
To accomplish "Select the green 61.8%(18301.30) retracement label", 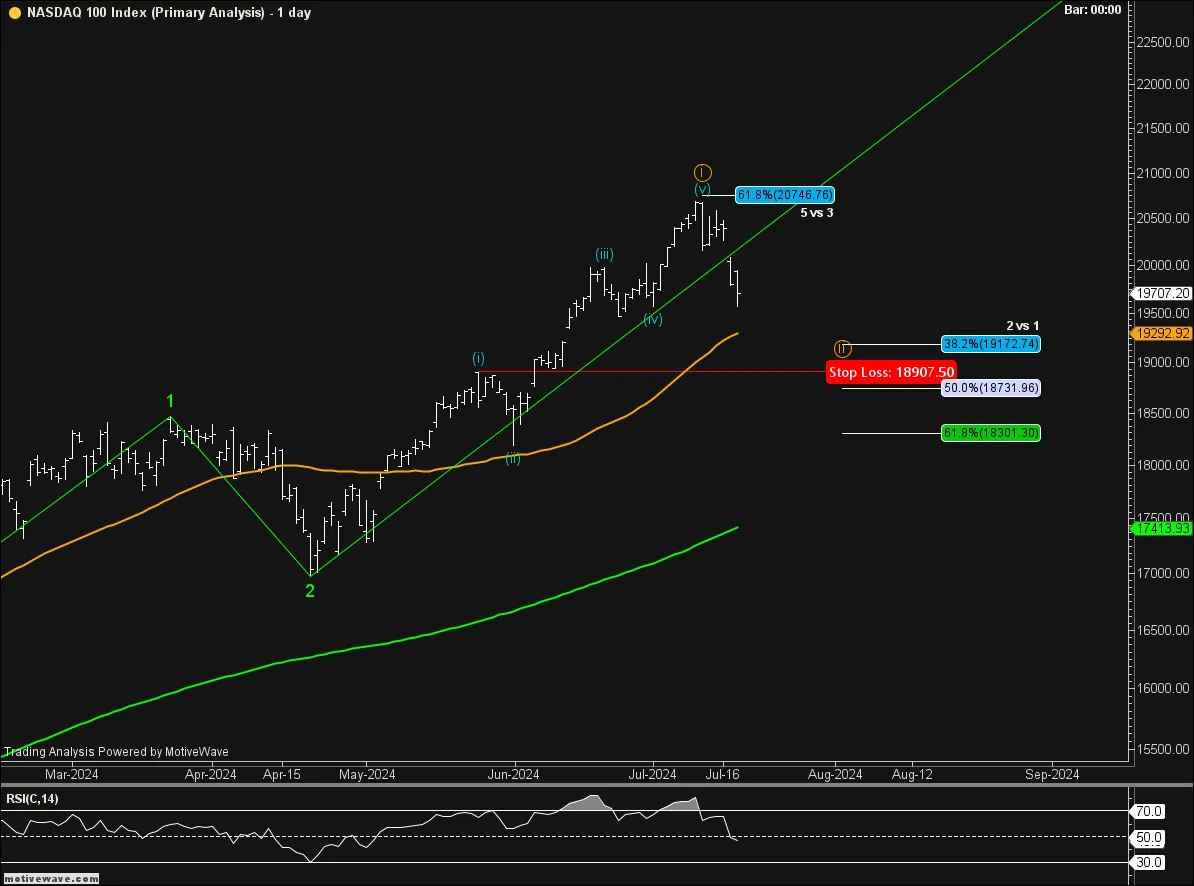I will click(991, 433).
